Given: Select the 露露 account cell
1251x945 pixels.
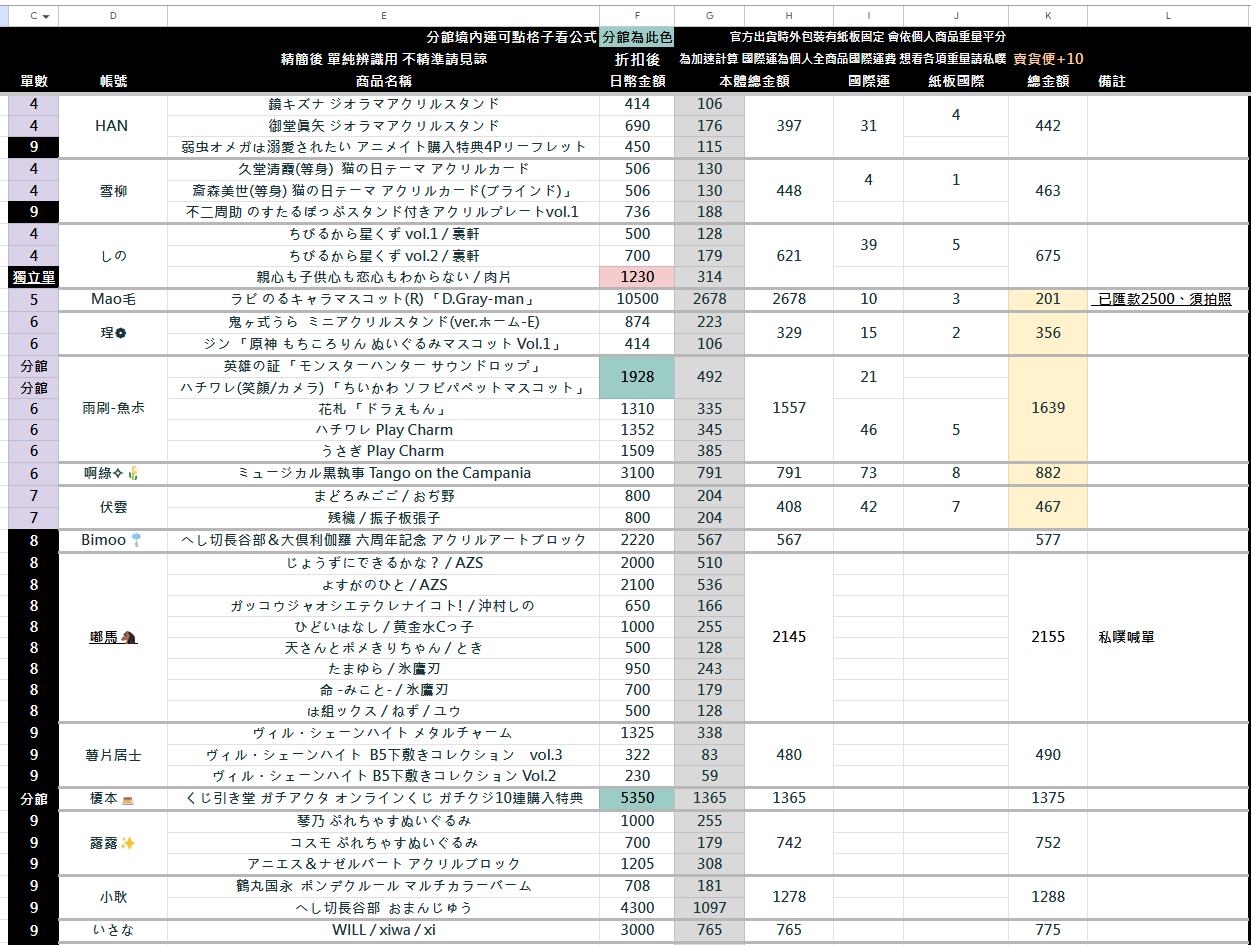Looking at the screenshot, I should [113, 842].
